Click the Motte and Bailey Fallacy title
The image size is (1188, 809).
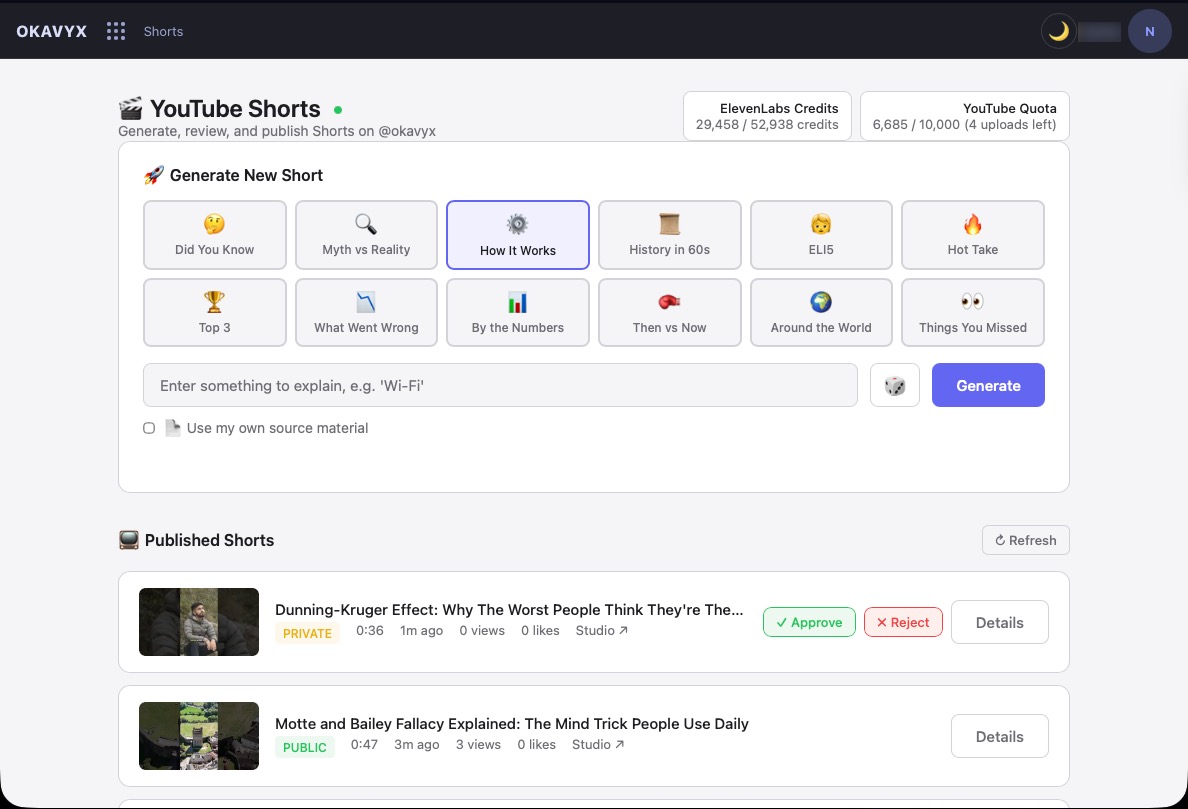pyautogui.click(x=511, y=723)
